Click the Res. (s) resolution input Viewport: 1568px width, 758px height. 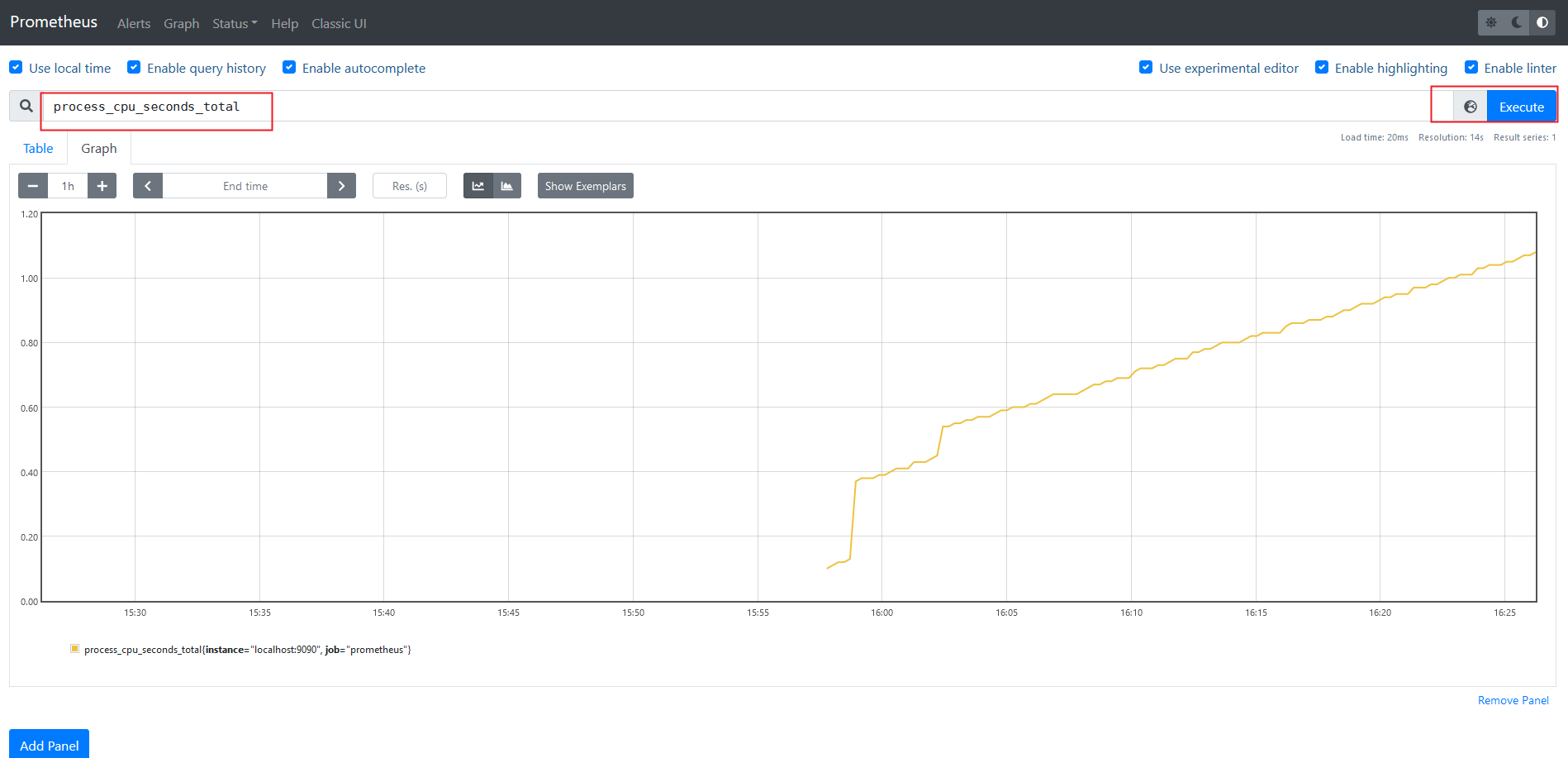point(410,186)
